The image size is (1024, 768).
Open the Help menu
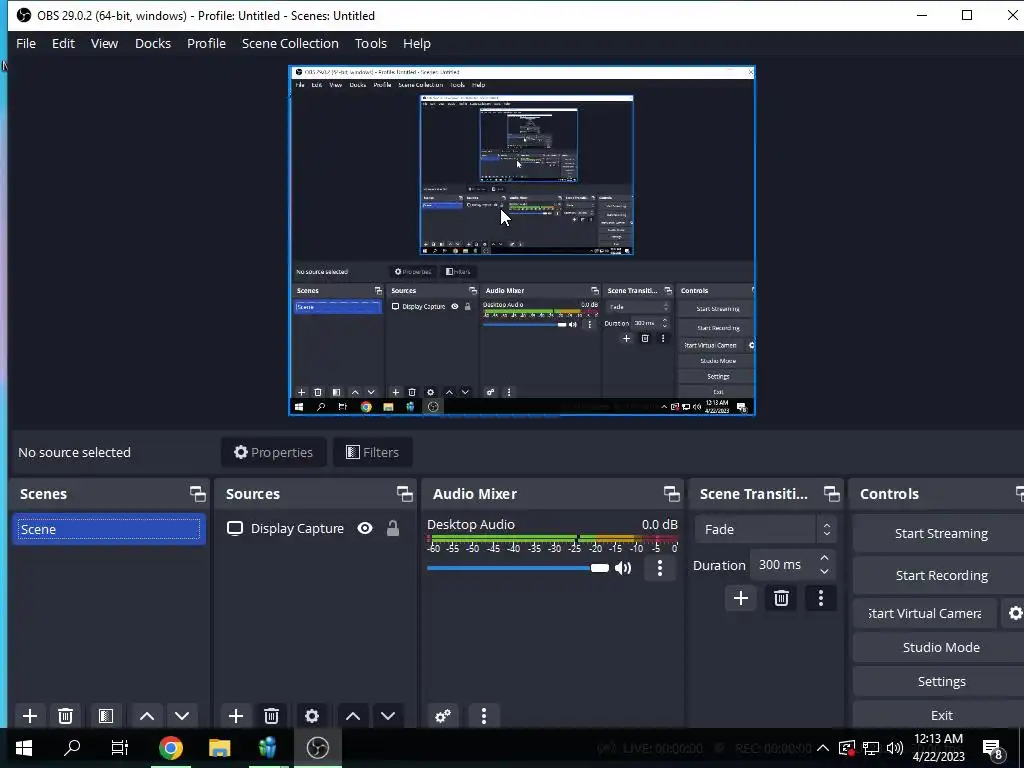pos(417,43)
